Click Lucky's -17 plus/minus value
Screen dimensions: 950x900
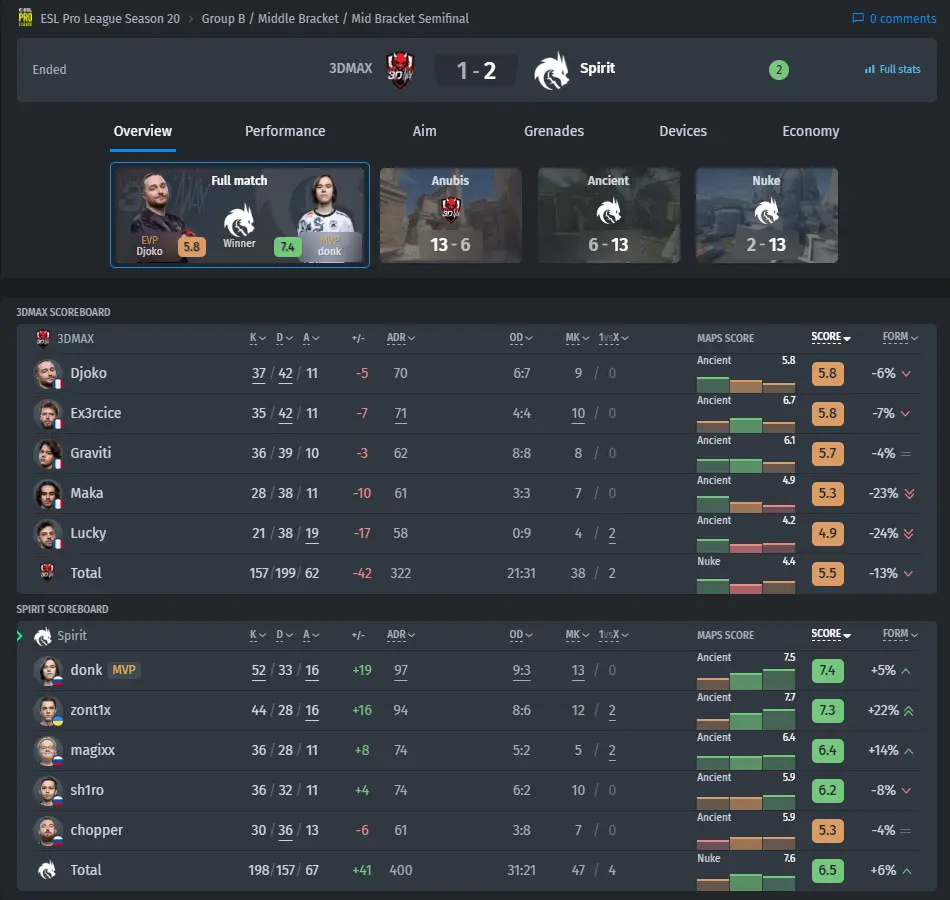[x=362, y=533]
